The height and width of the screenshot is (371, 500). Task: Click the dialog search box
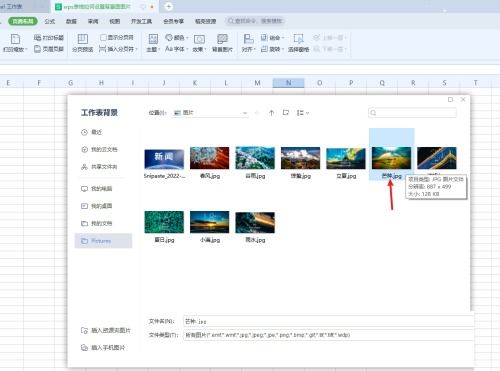coord(412,113)
